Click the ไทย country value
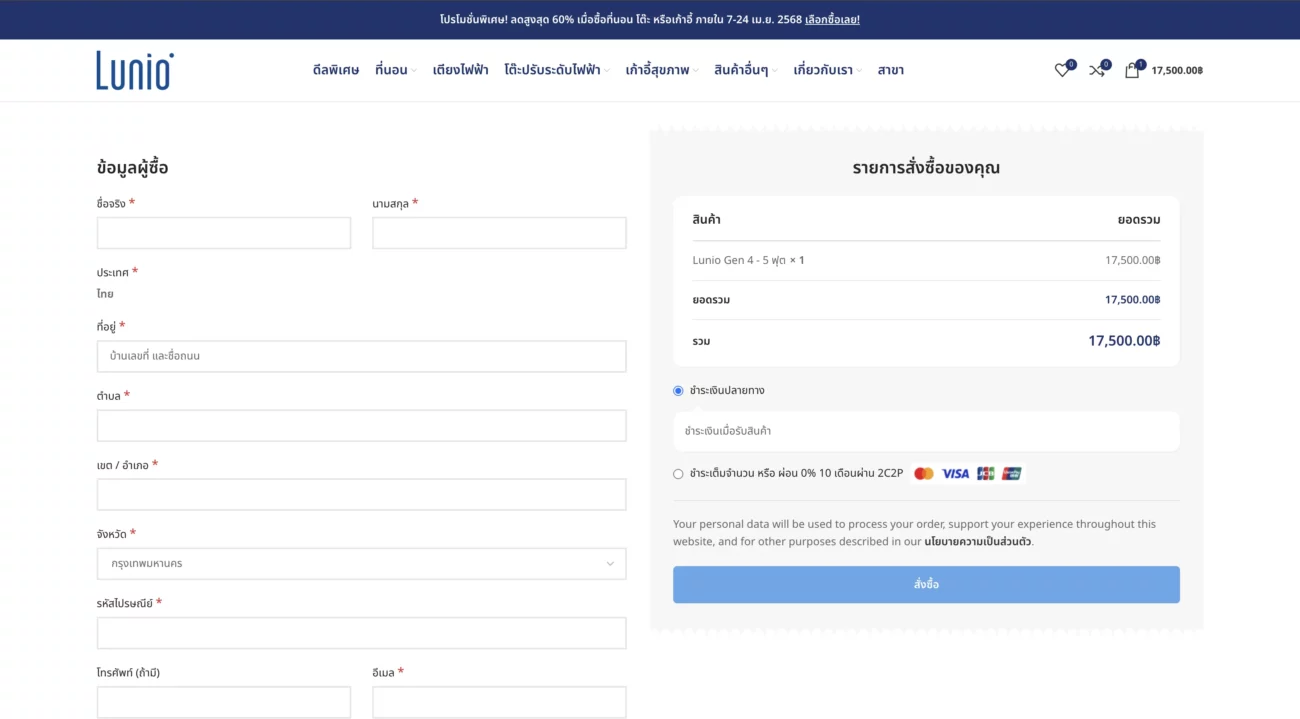This screenshot has width=1300, height=719. tap(105, 294)
